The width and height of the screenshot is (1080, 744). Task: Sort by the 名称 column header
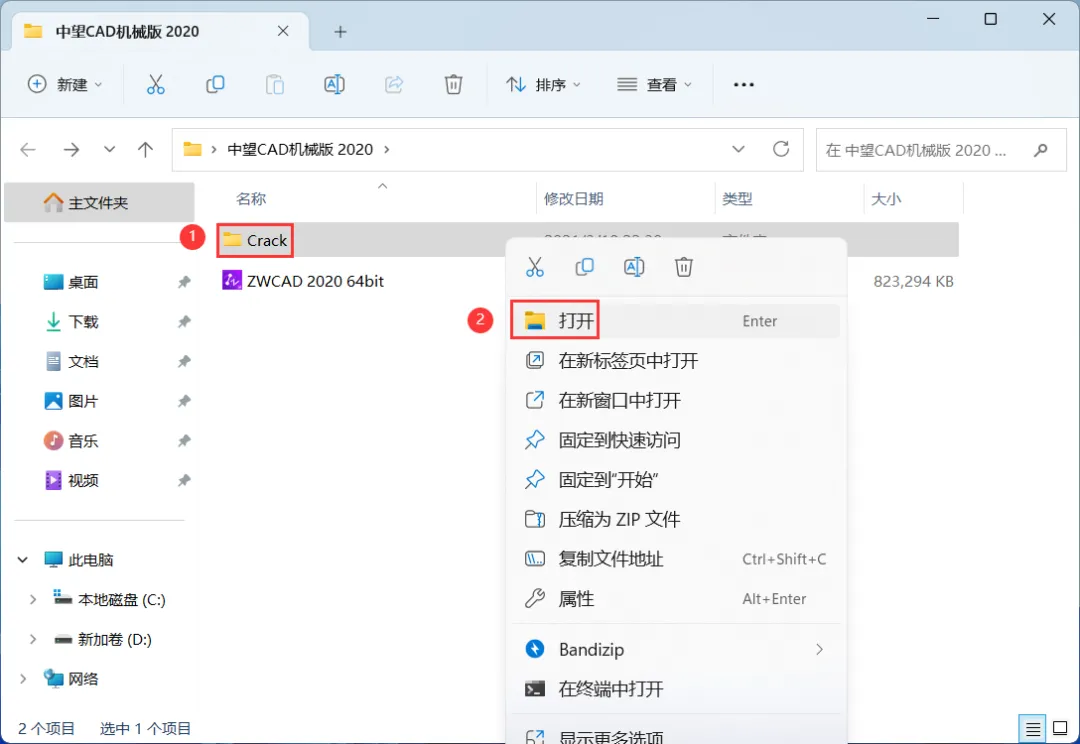pyautogui.click(x=251, y=199)
